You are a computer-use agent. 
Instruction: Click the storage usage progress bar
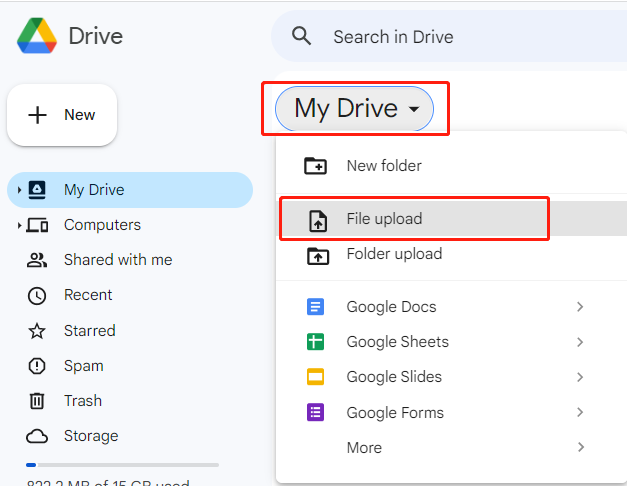(x=122, y=465)
